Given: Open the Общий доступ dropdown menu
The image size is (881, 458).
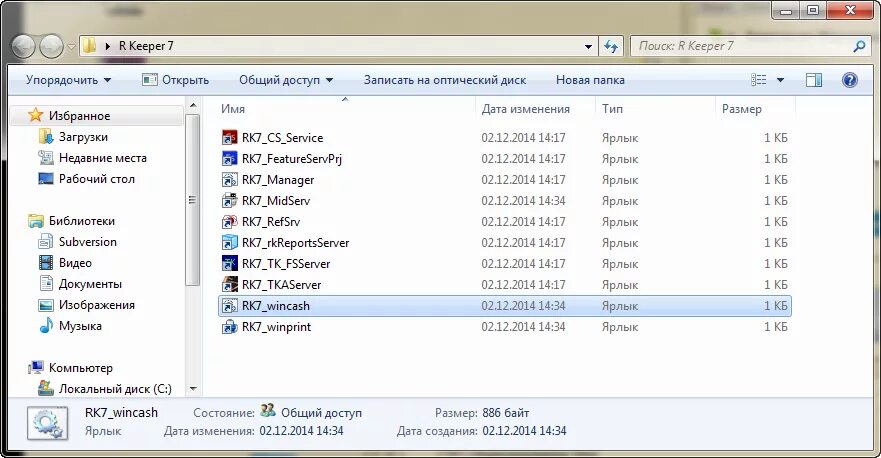Looking at the screenshot, I should coord(286,80).
